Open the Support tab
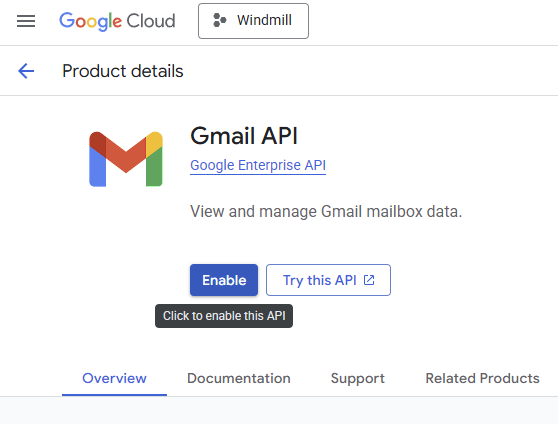The image size is (558, 424). click(358, 378)
